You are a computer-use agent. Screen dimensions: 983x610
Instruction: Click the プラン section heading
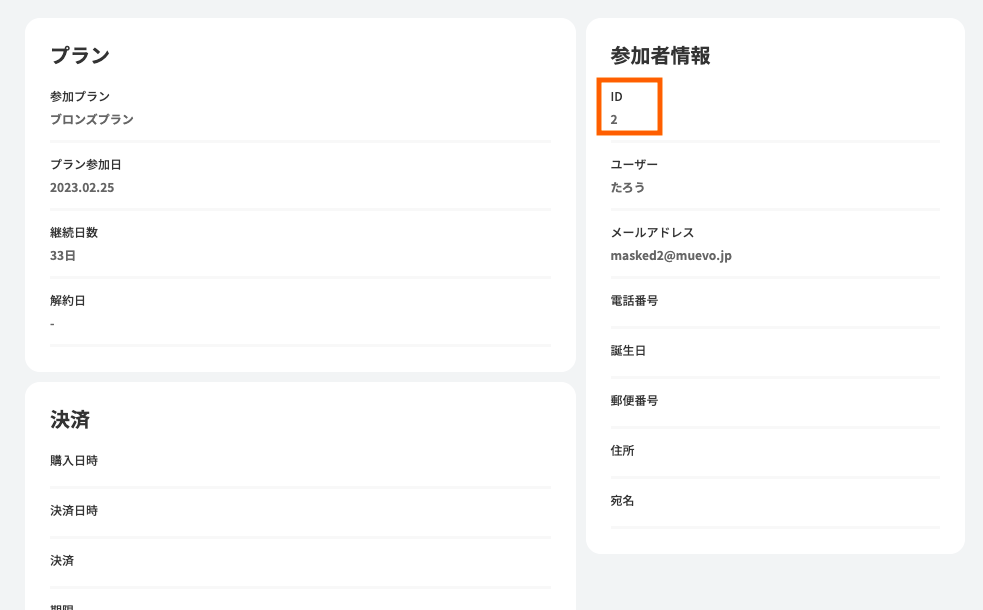(80, 56)
